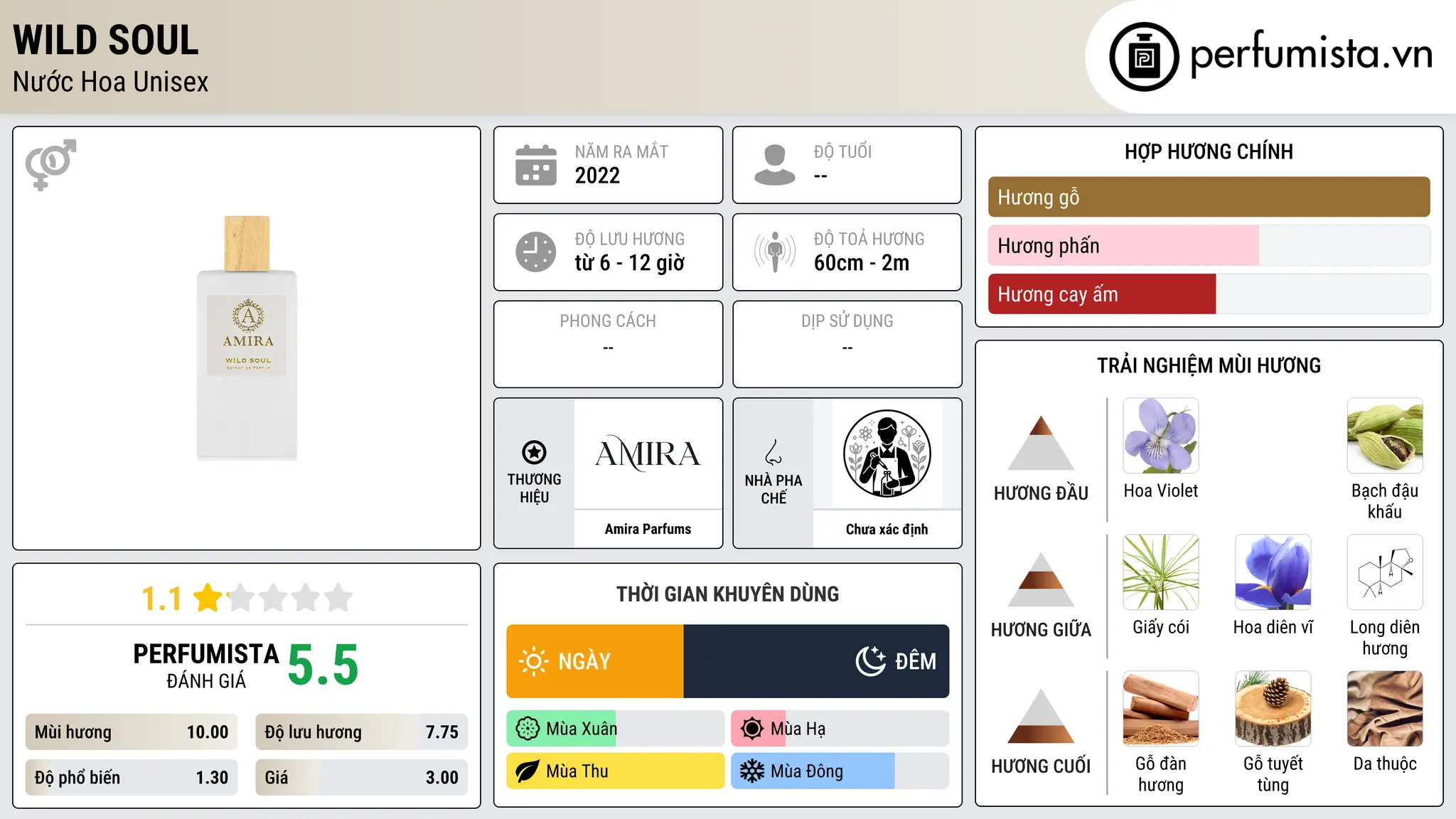This screenshot has height=819, width=1456.
Task: Select the Đêm nighttime segment
Action: coord(816,661)
